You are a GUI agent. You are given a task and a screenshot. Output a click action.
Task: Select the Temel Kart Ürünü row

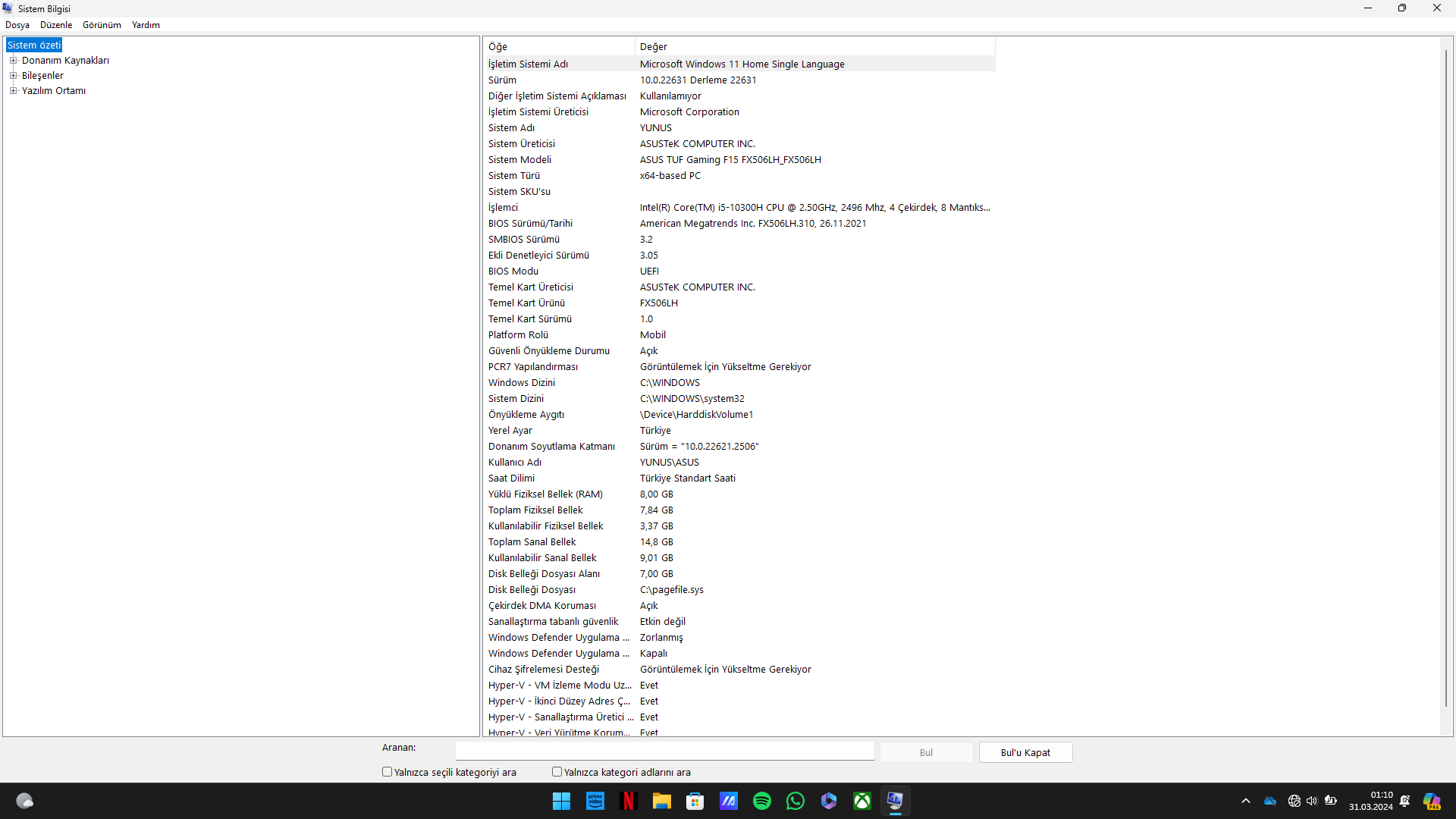740,303
